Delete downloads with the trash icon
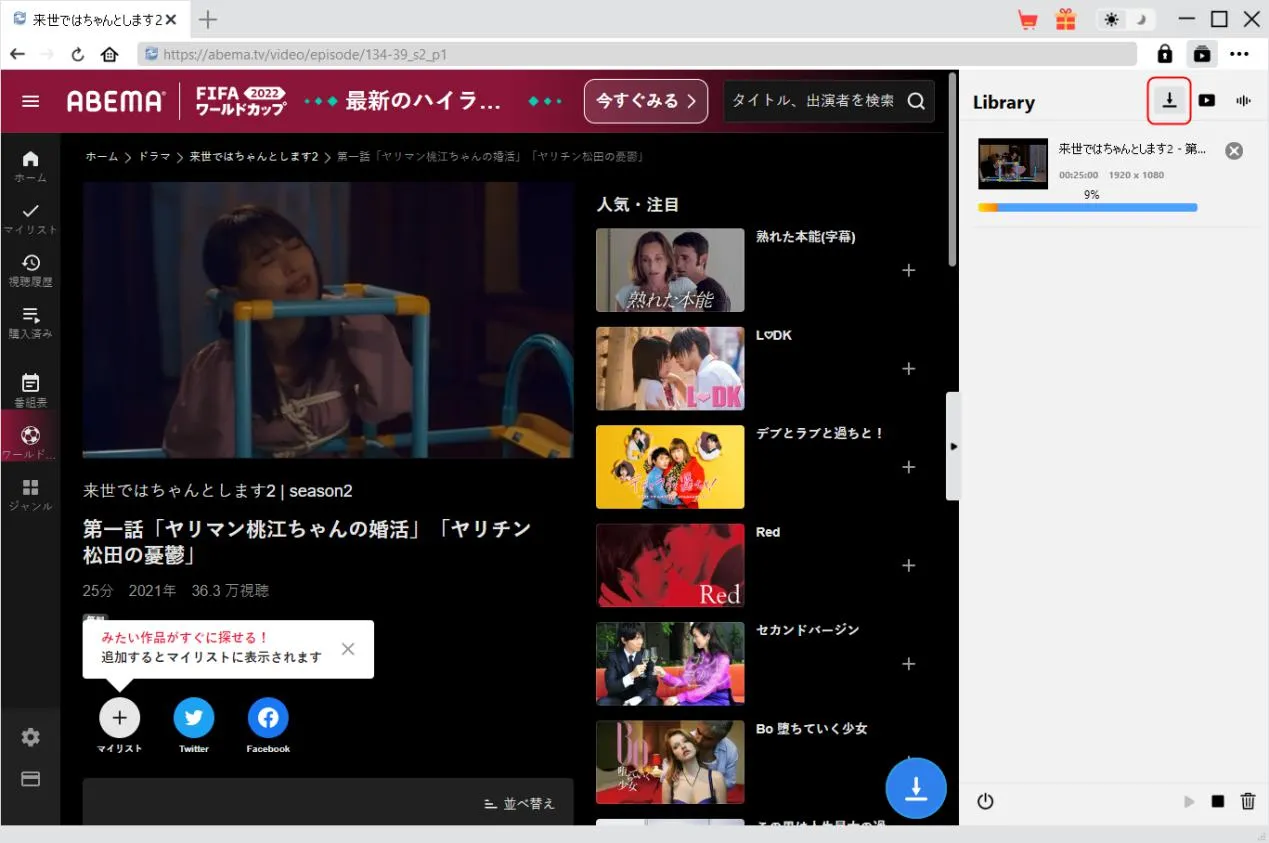Viewport: 1269px width, 843px height. coord(1248,801)
